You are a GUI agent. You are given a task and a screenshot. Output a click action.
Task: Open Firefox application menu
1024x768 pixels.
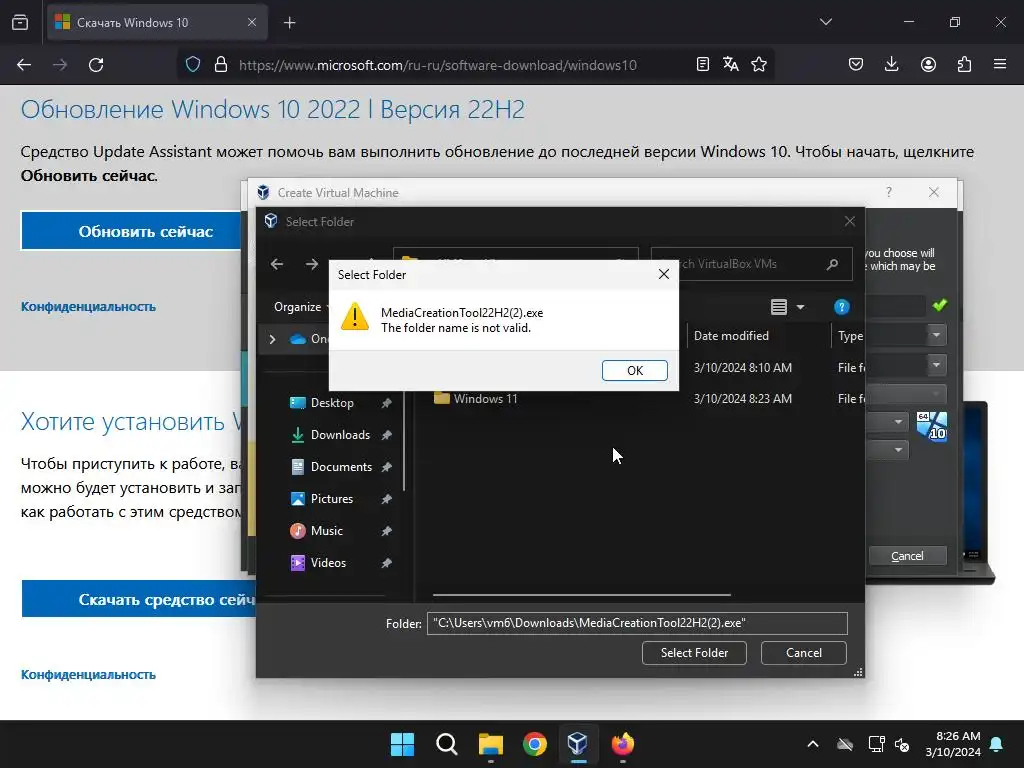[x=1000, y=64]
